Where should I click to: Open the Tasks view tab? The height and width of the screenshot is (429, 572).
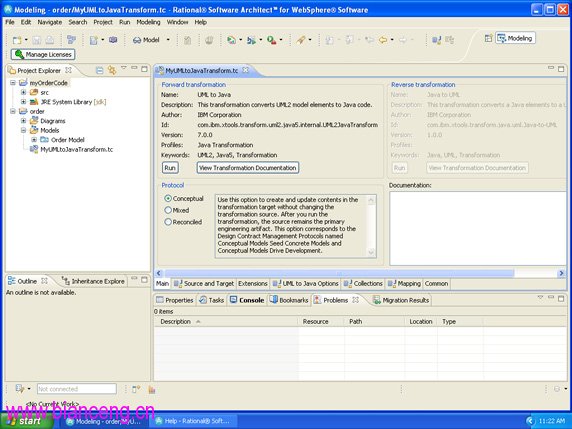coord(211,300)
